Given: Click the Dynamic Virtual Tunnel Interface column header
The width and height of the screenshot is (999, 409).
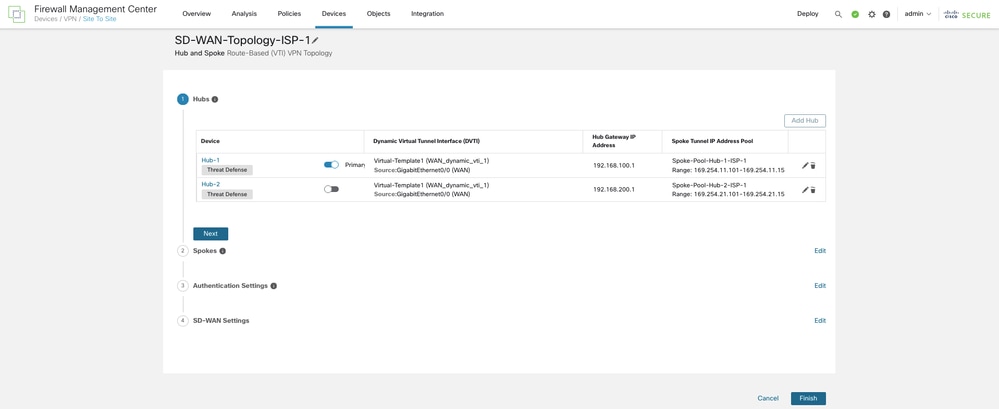Looking at the screenshot, I should pyautogui.click(x=426, y=141).
